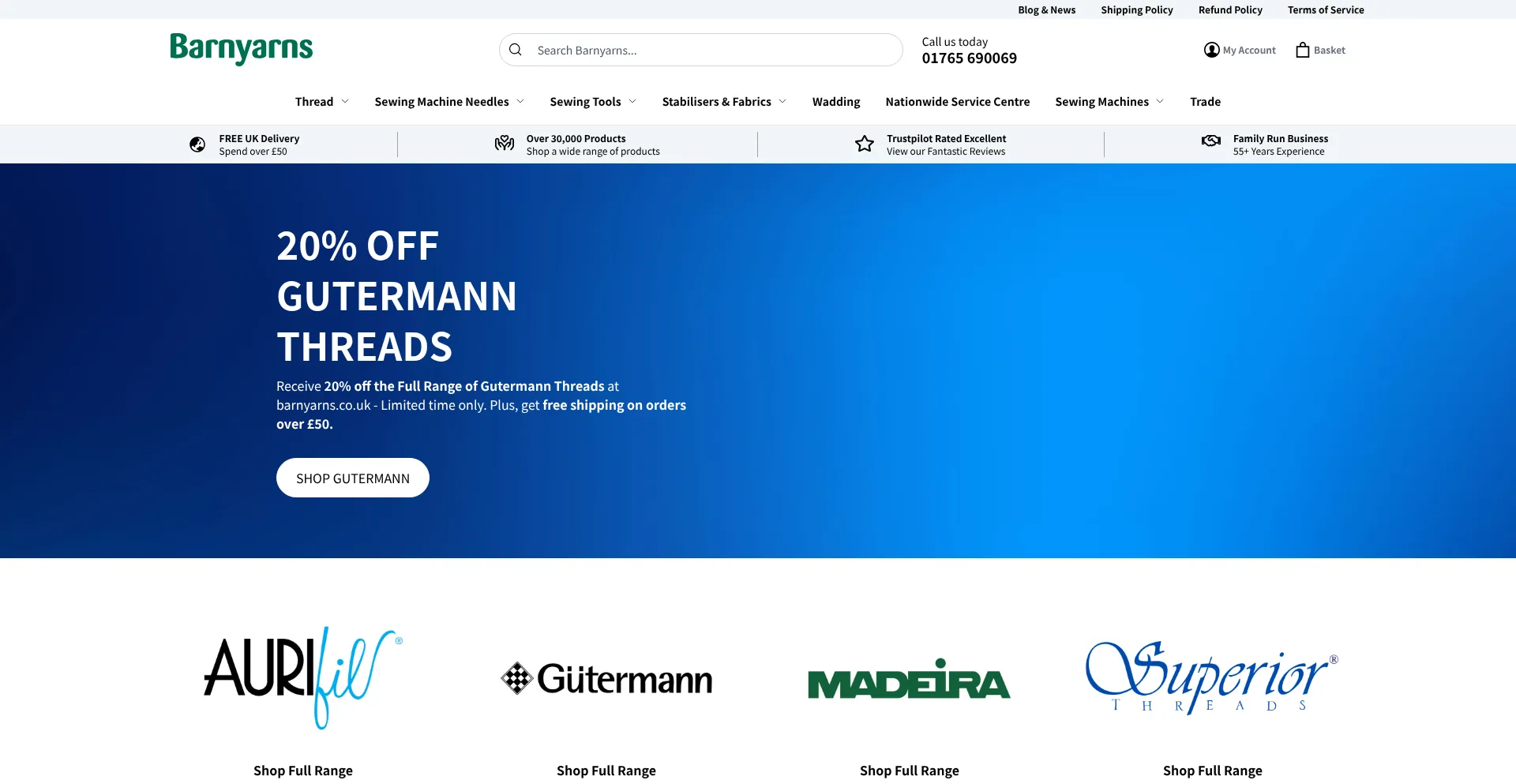Click the handshake icon beside Family Run Business

1211,141
